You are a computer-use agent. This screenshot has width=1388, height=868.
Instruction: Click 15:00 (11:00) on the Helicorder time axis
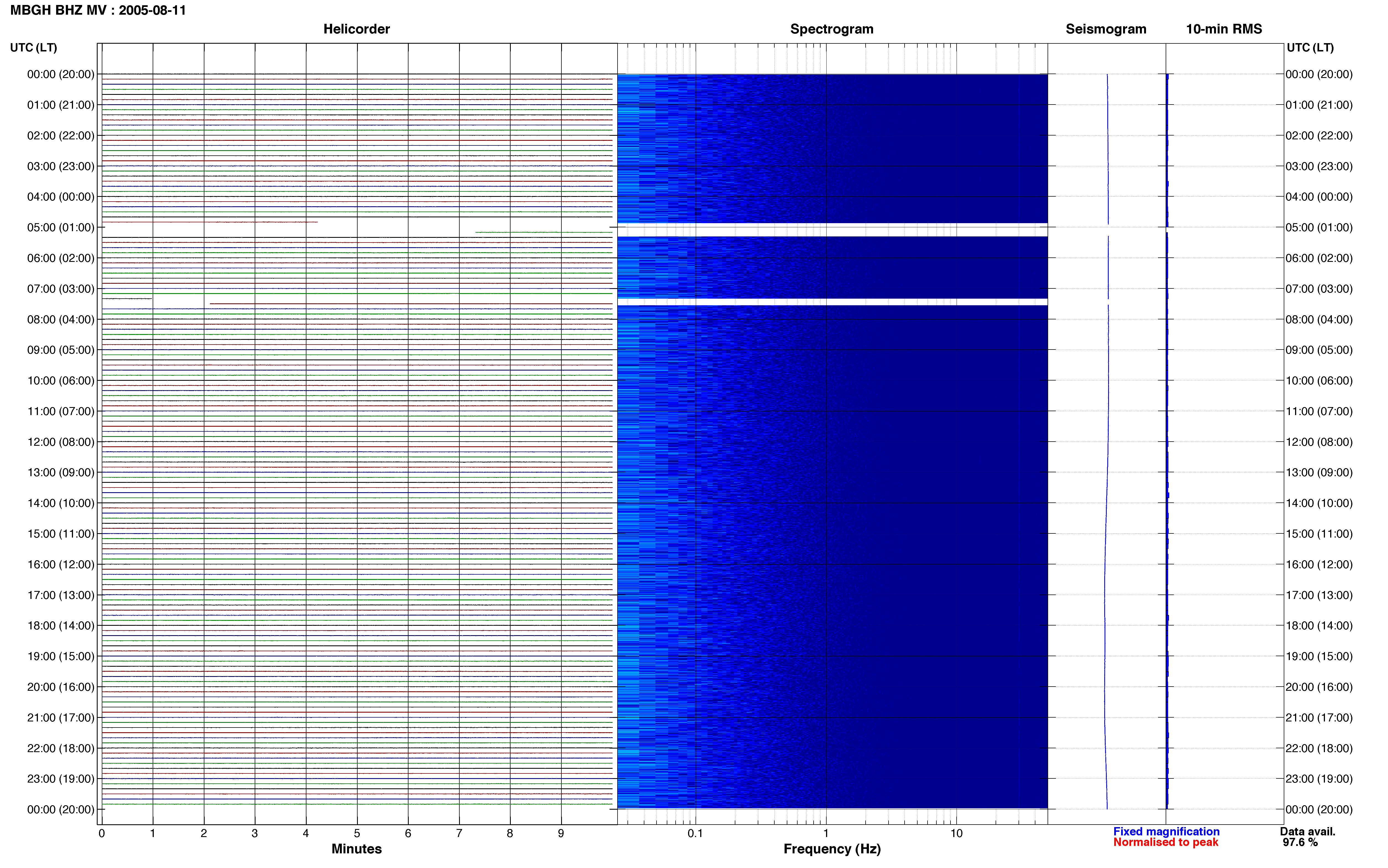[61, 534]
